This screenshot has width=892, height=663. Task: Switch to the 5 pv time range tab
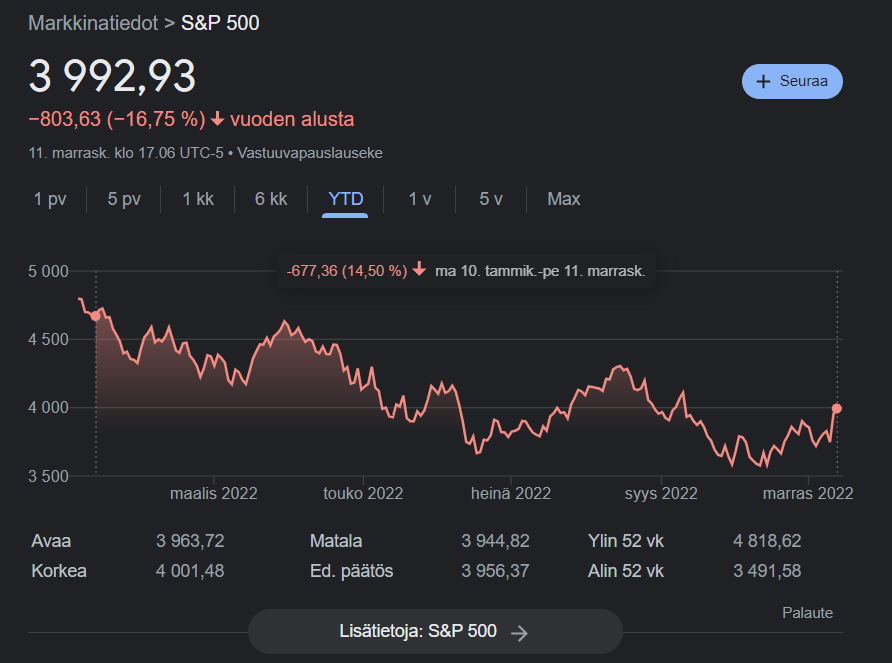(124, 199)
